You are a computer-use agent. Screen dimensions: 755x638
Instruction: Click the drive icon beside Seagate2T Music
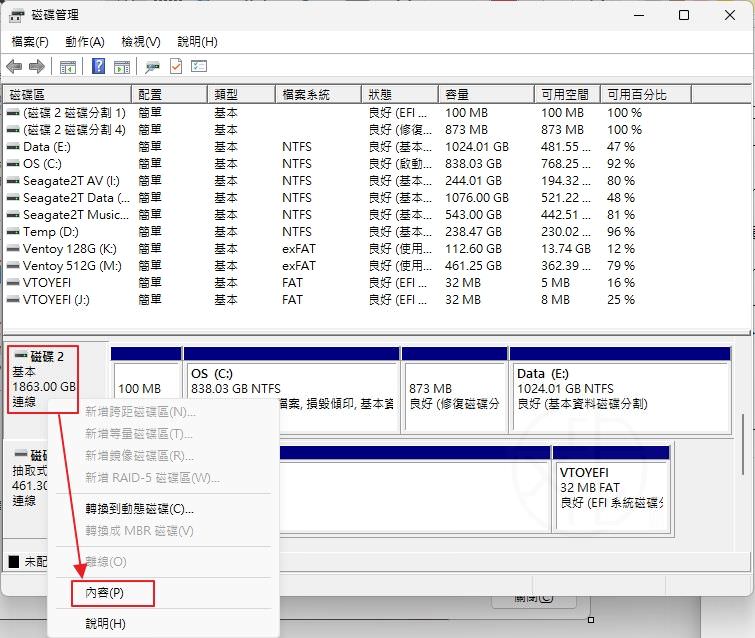(13, 215)
